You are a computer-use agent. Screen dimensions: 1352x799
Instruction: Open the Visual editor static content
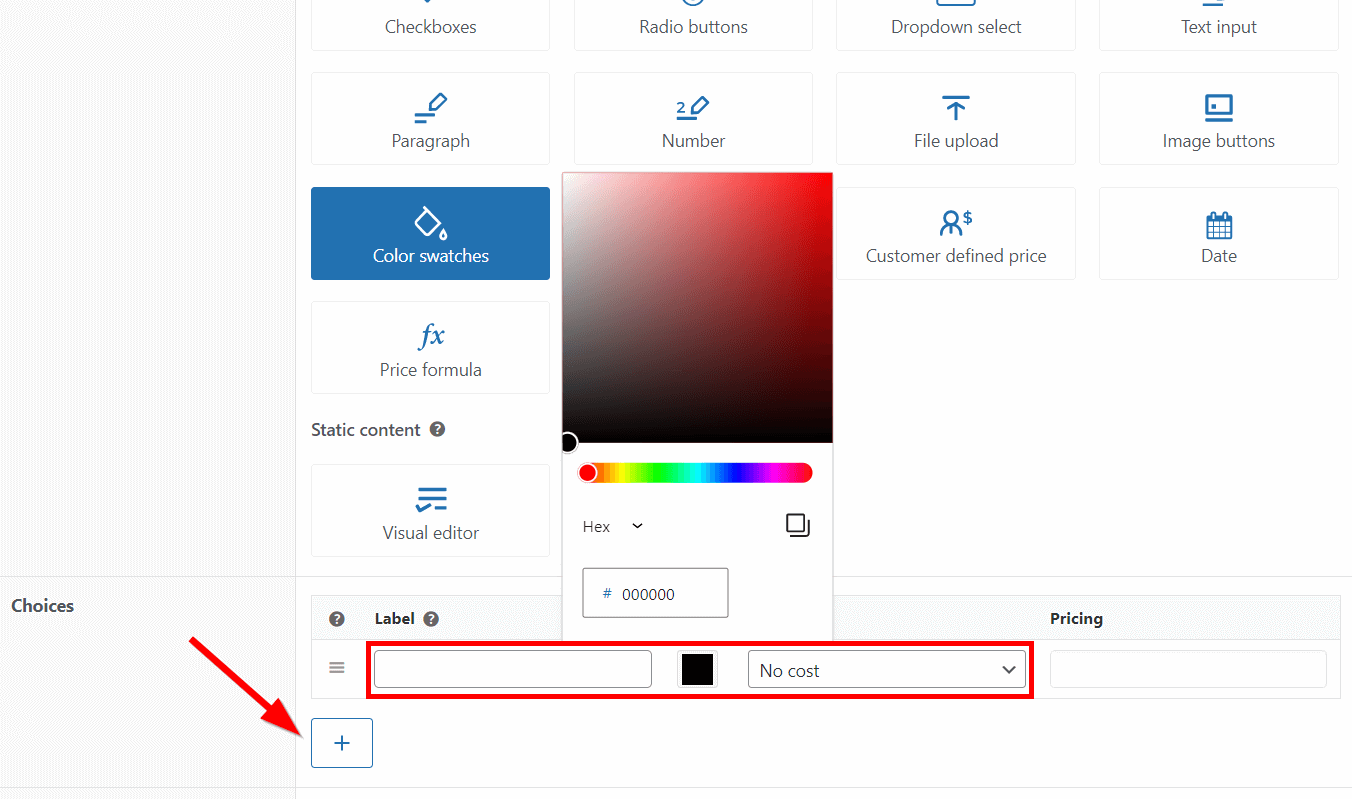pyautogui.click(x=430, y=511)
